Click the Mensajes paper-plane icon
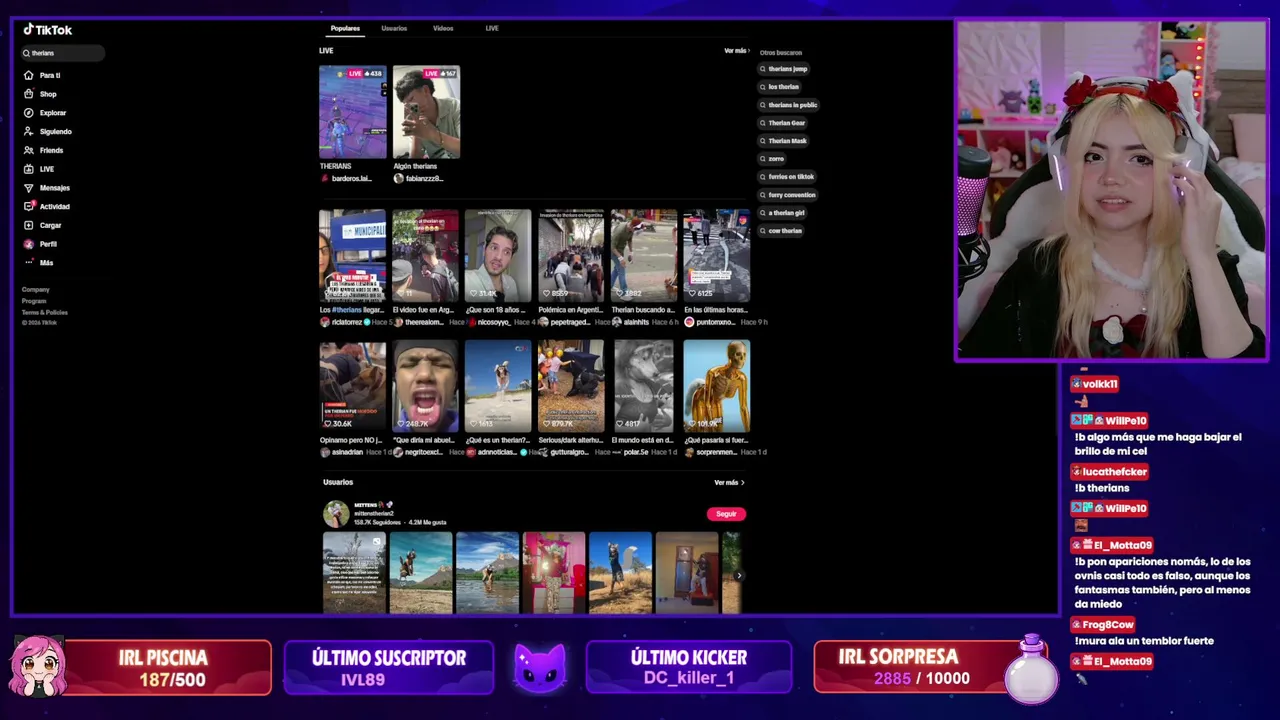This screenshot has width=1280, height=720. click(x=29, y=188)
